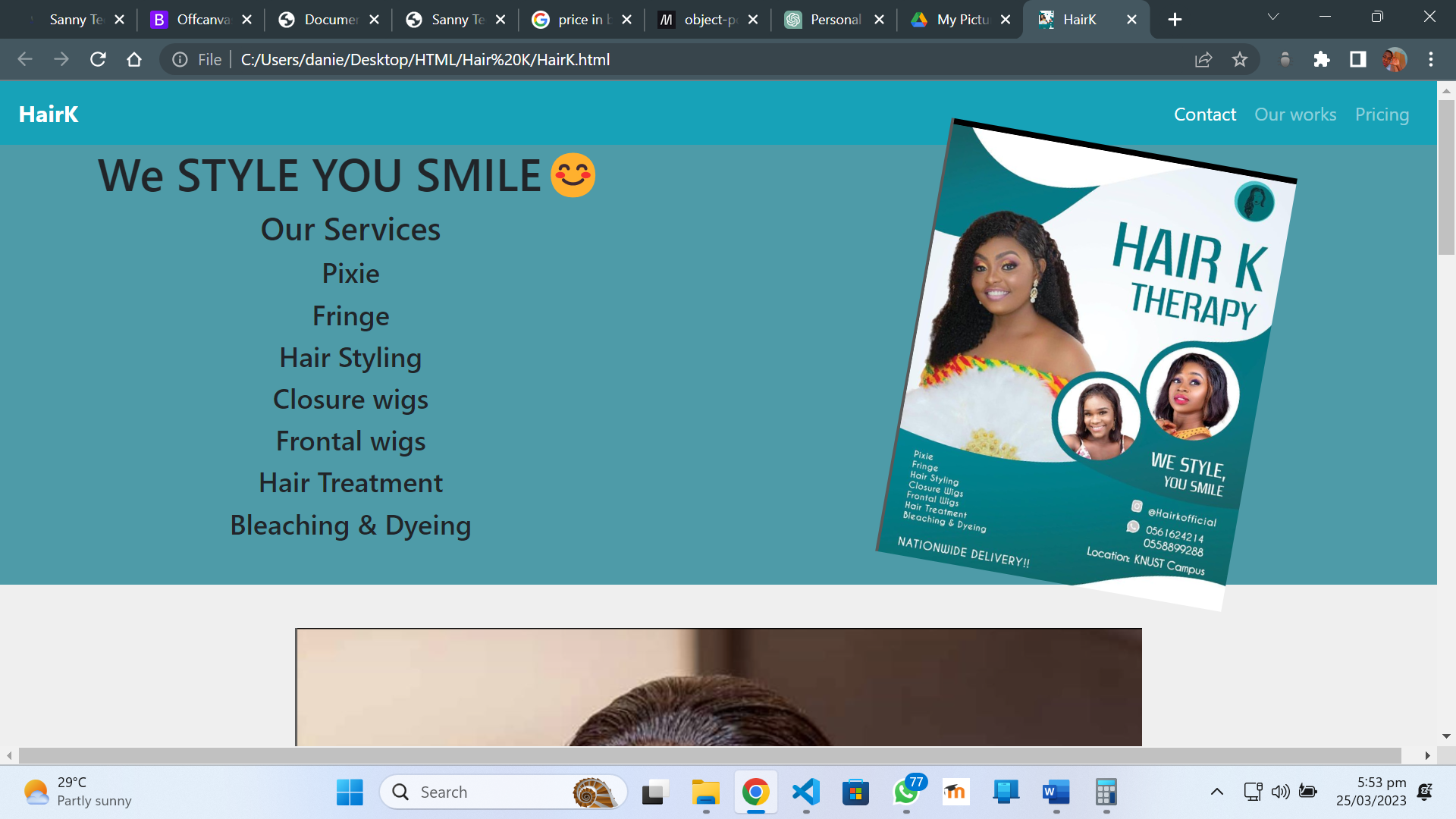
Task: Open the browser home page
Action: tap(134, 59)
